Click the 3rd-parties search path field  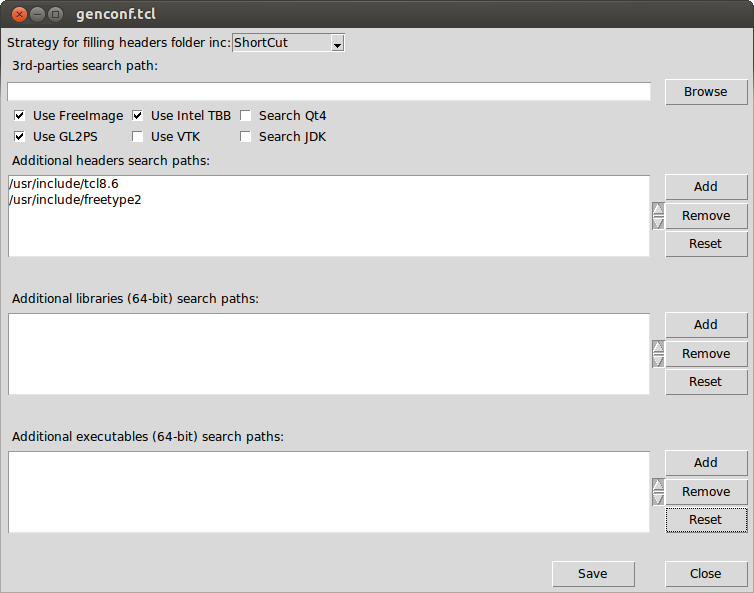point(328,92)
